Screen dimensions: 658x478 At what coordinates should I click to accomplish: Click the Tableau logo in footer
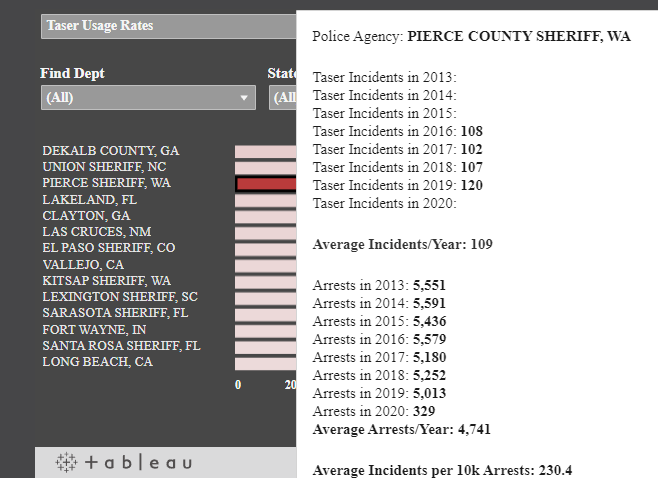click(x=124, y=462)
